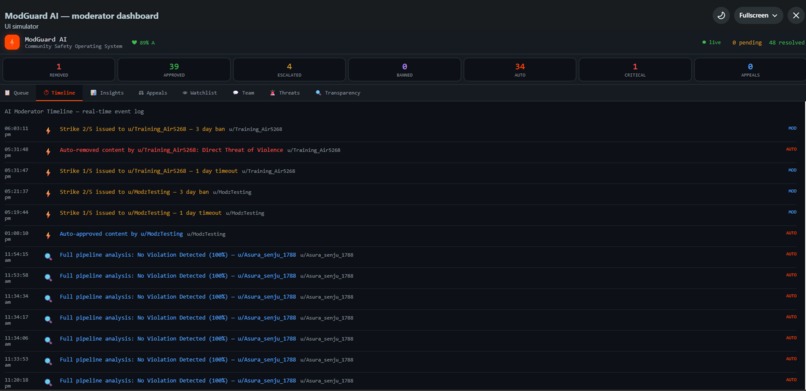The image size is (806, 391).
Task: Click bolt icon on 01:08:10 pm event
Action: 48,235
